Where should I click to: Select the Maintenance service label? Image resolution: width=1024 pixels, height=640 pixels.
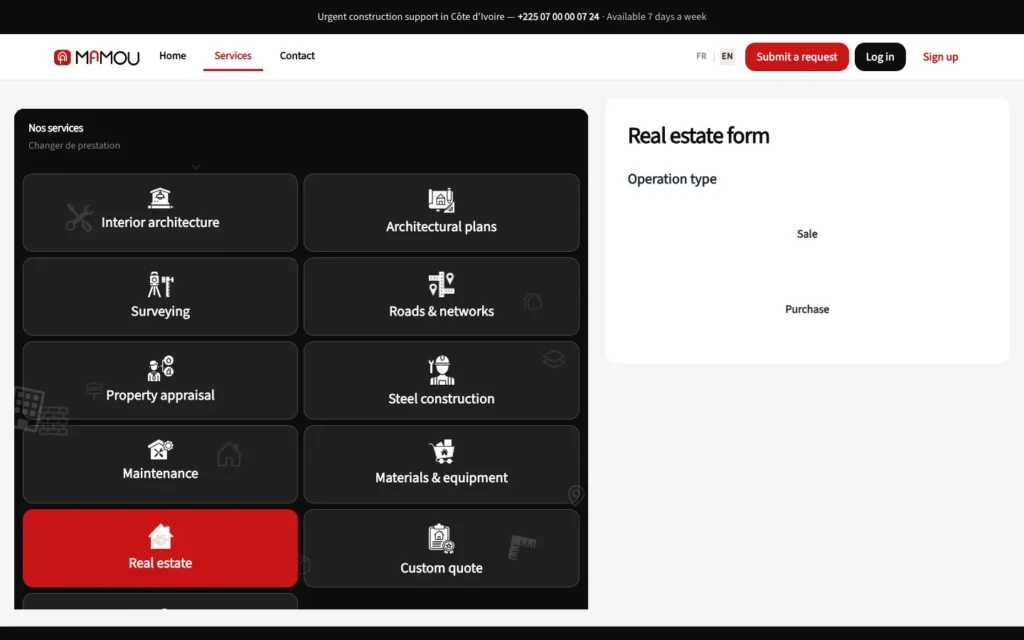click(x=160, y=473)
